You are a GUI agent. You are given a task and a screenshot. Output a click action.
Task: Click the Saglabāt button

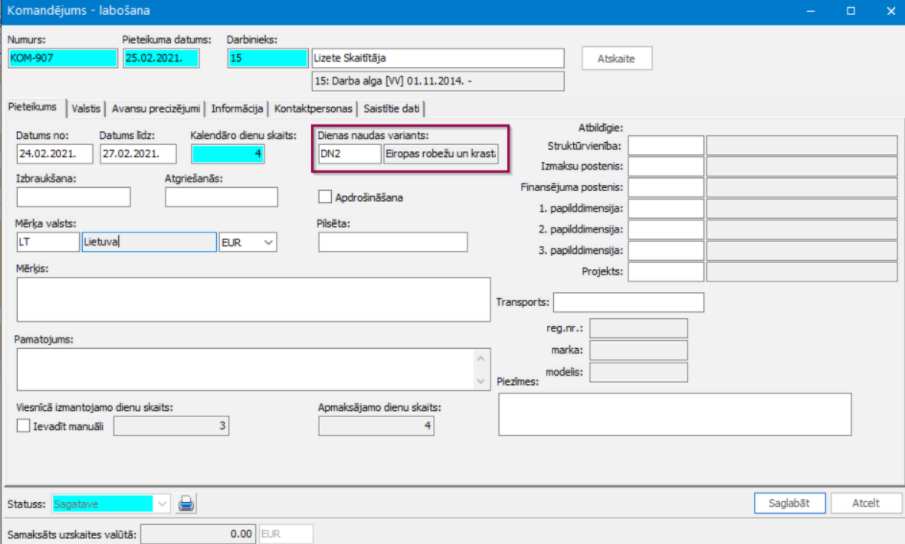[x=789, y=503]
